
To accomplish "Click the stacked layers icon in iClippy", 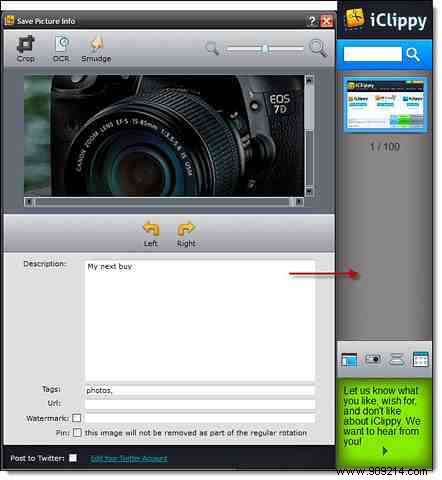I will click(x=397, y=359).
